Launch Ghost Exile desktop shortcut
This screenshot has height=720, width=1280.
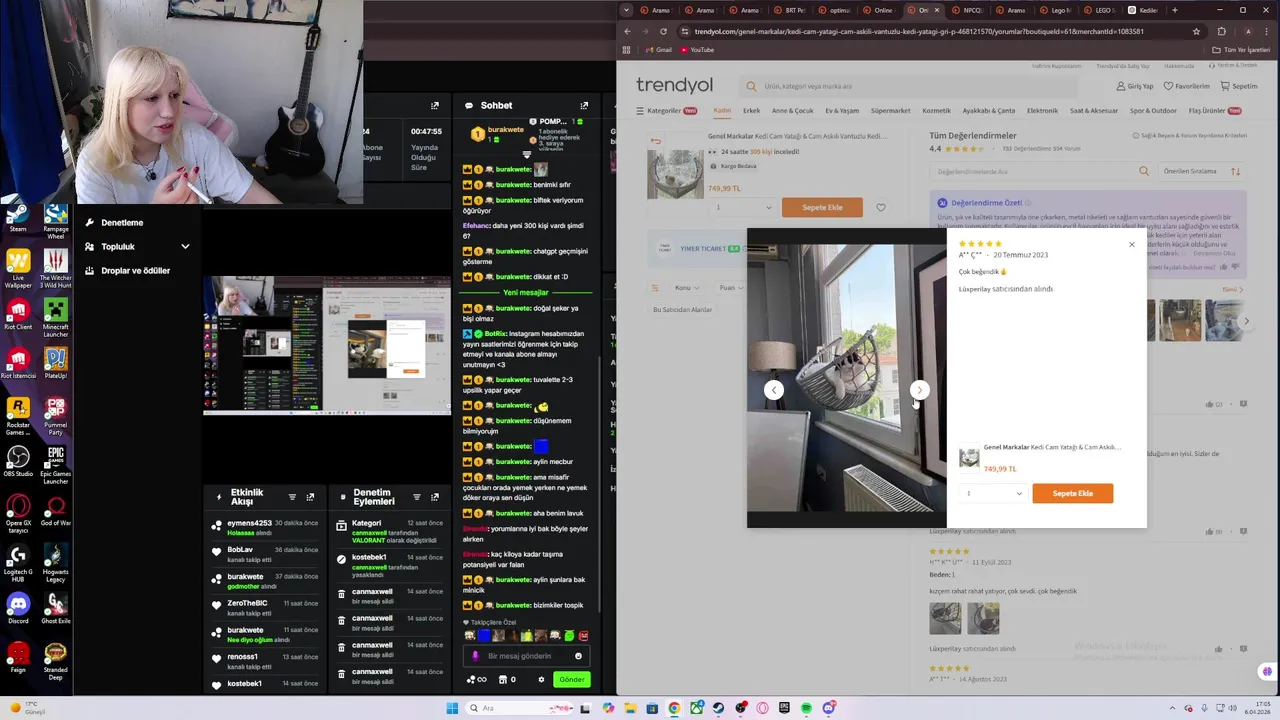coord(56,609)
